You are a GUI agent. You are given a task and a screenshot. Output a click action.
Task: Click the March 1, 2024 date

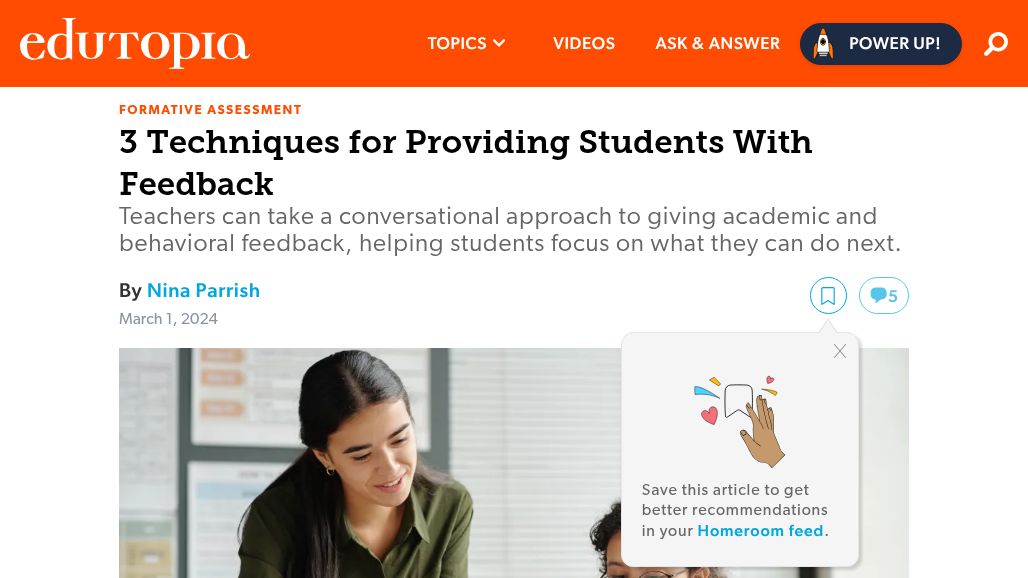click(x=168, y=319)
